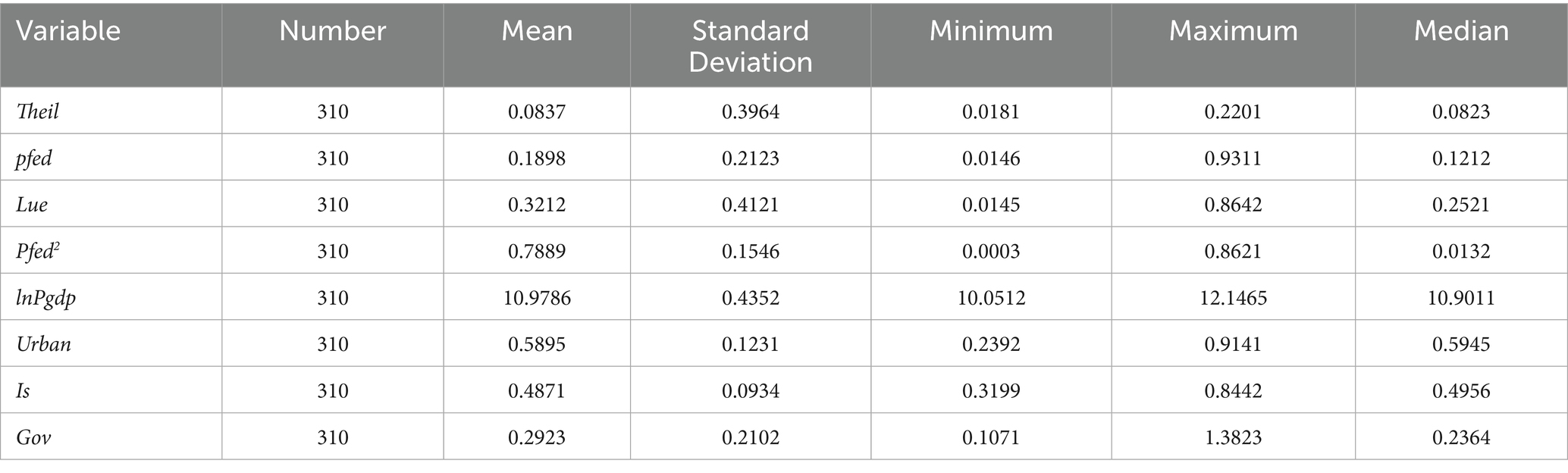Click the Number column header
Viewport: 1568px width, 473px height.
tap(332, 31)
